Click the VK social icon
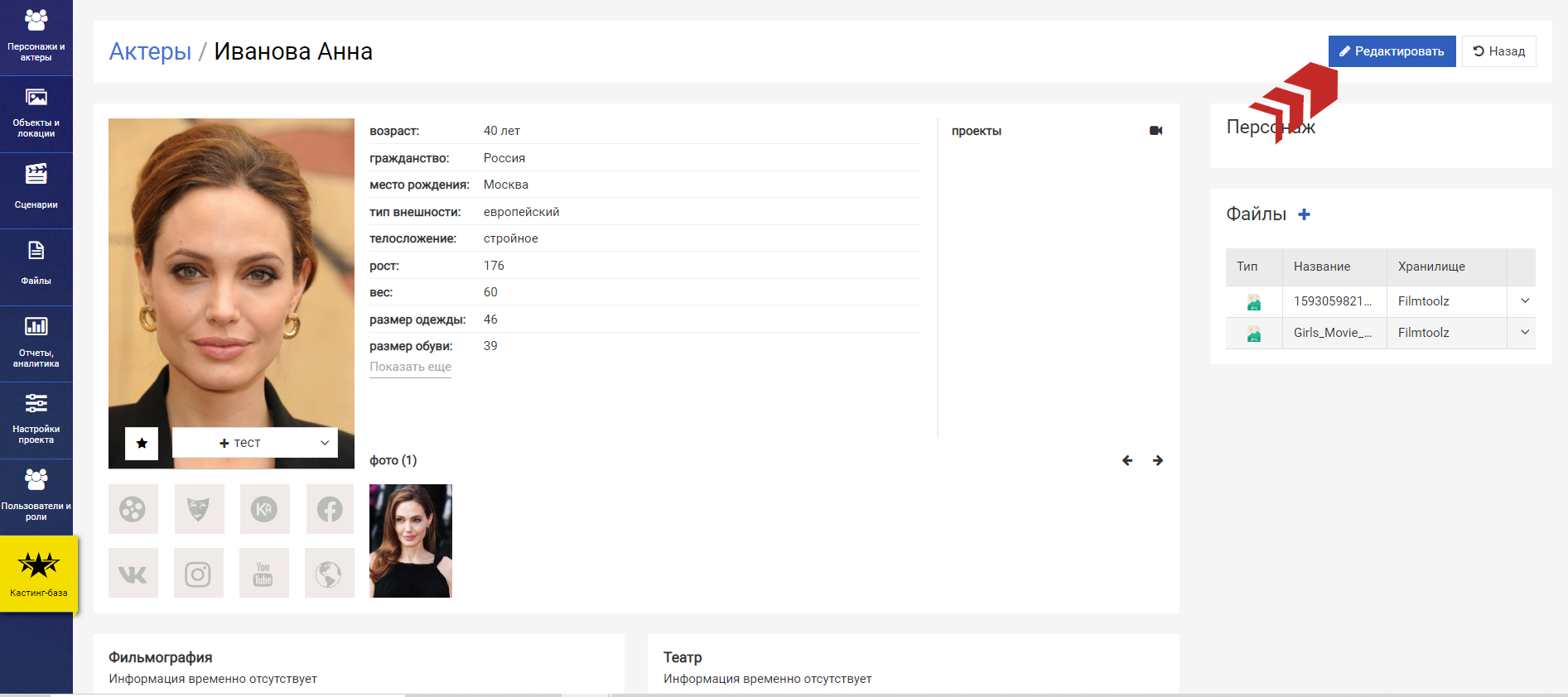The height and width of the screenshot is (697, 1568). (x=133, y=573)
